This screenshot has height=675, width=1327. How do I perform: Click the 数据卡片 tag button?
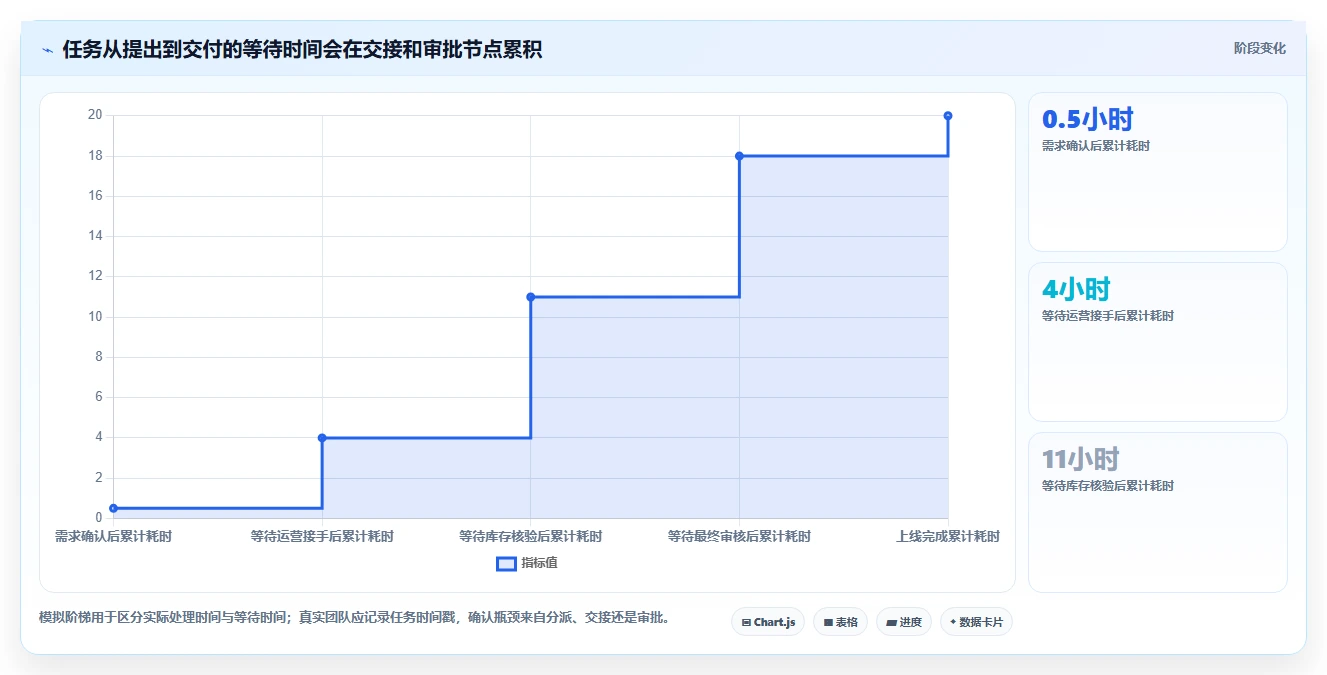976,622
